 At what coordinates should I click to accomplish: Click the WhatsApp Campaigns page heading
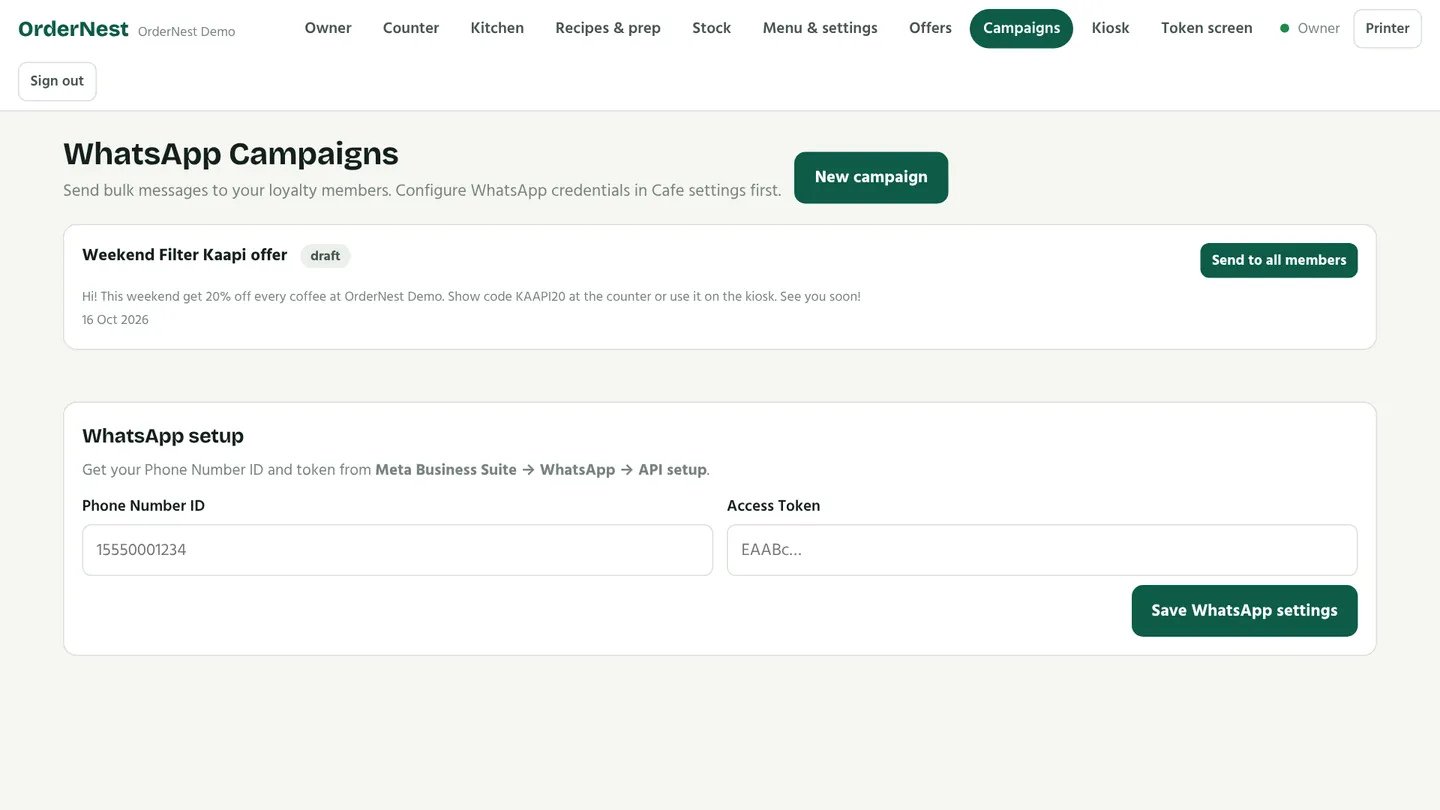(x=231, y=153)
